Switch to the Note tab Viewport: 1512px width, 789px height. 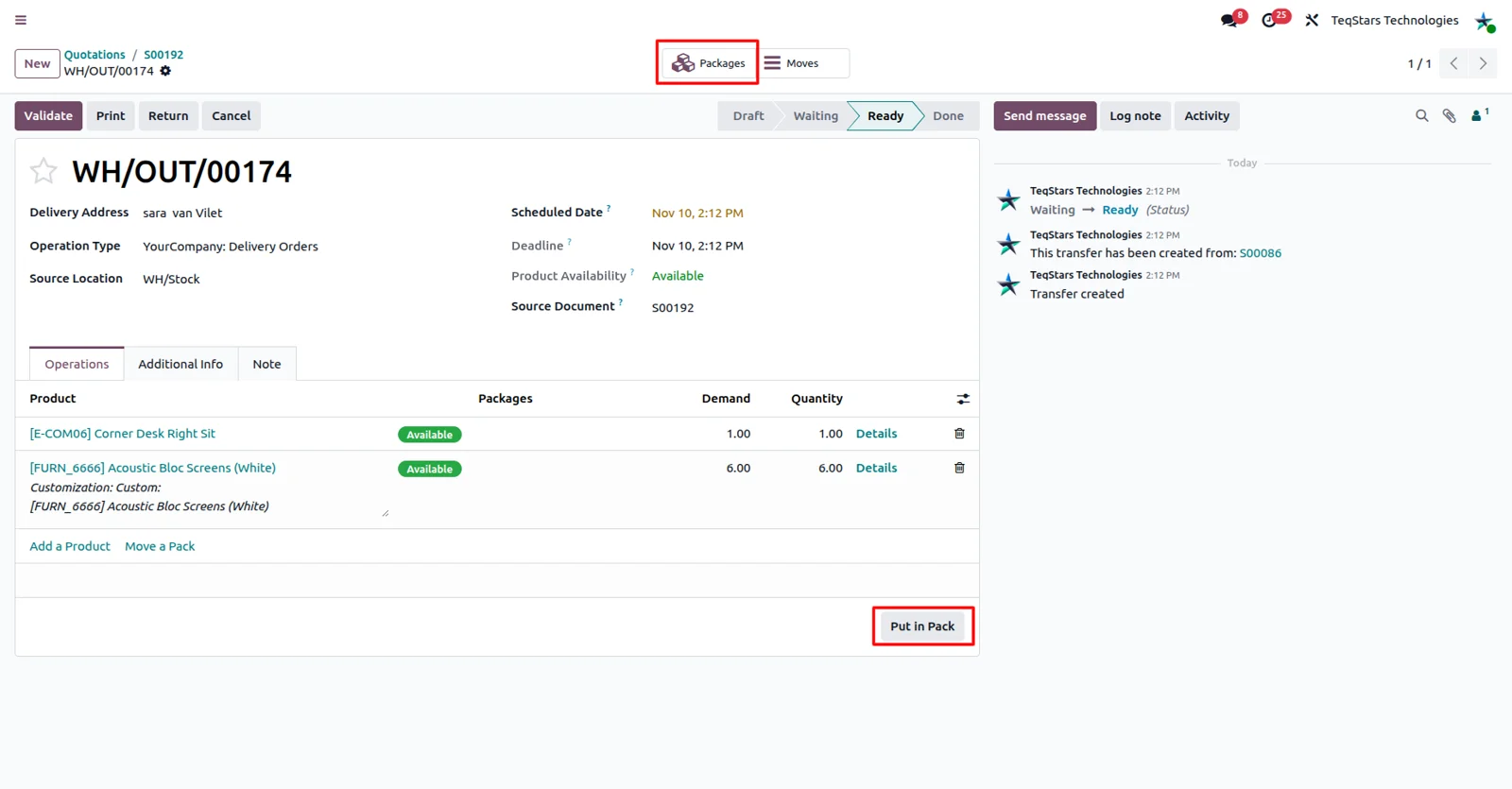pos(266,364)
